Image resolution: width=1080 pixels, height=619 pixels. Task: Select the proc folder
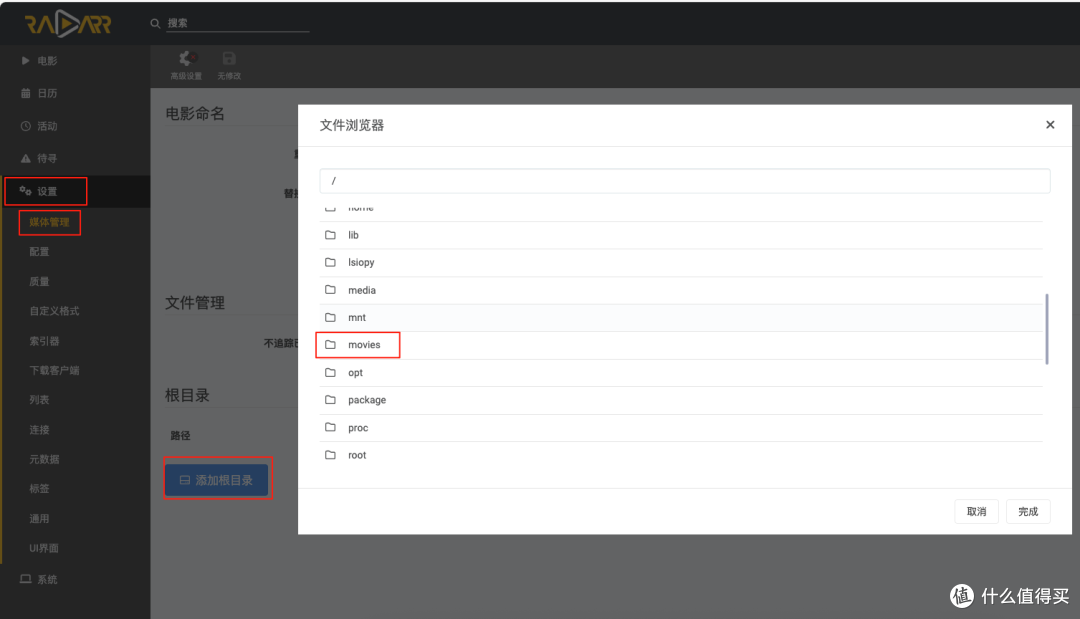click(681, 428)
